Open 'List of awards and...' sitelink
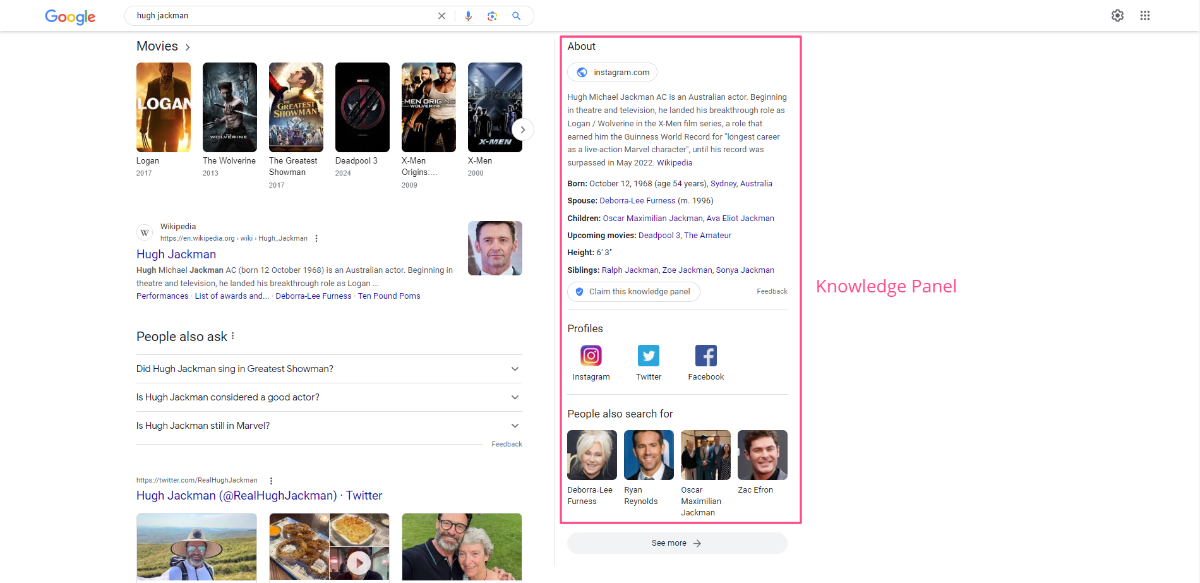 coord(231,296)
